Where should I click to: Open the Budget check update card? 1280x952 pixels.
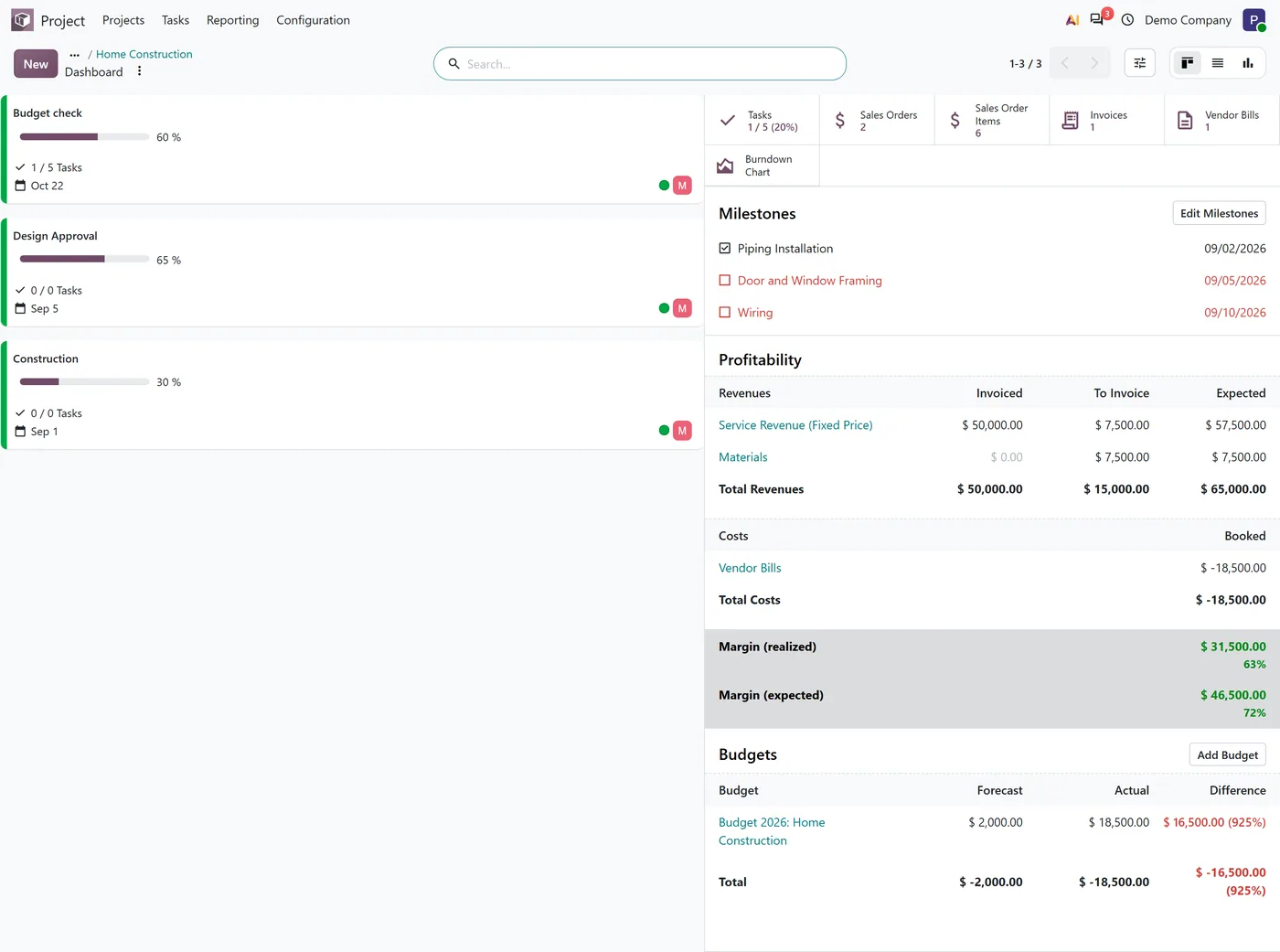pyautogui.click(x=351, y=149)
